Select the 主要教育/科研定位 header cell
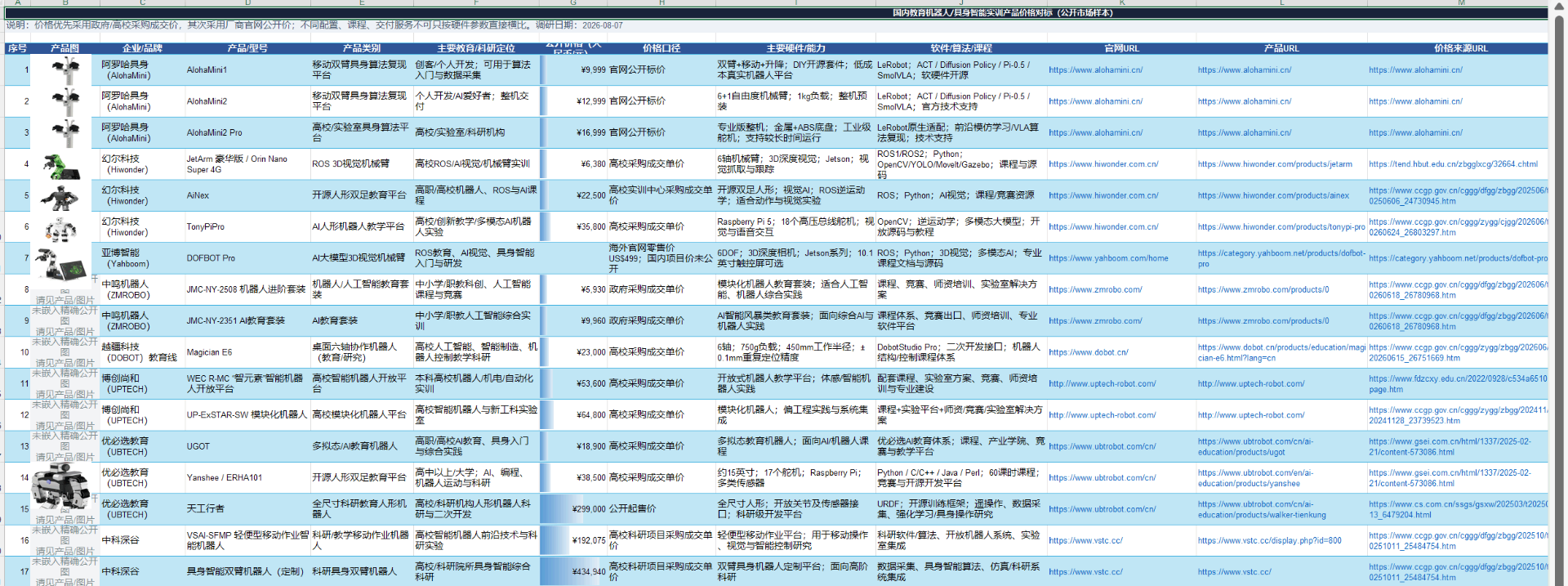The height and width of the screenshot is (586, 1568). (476, 48)
